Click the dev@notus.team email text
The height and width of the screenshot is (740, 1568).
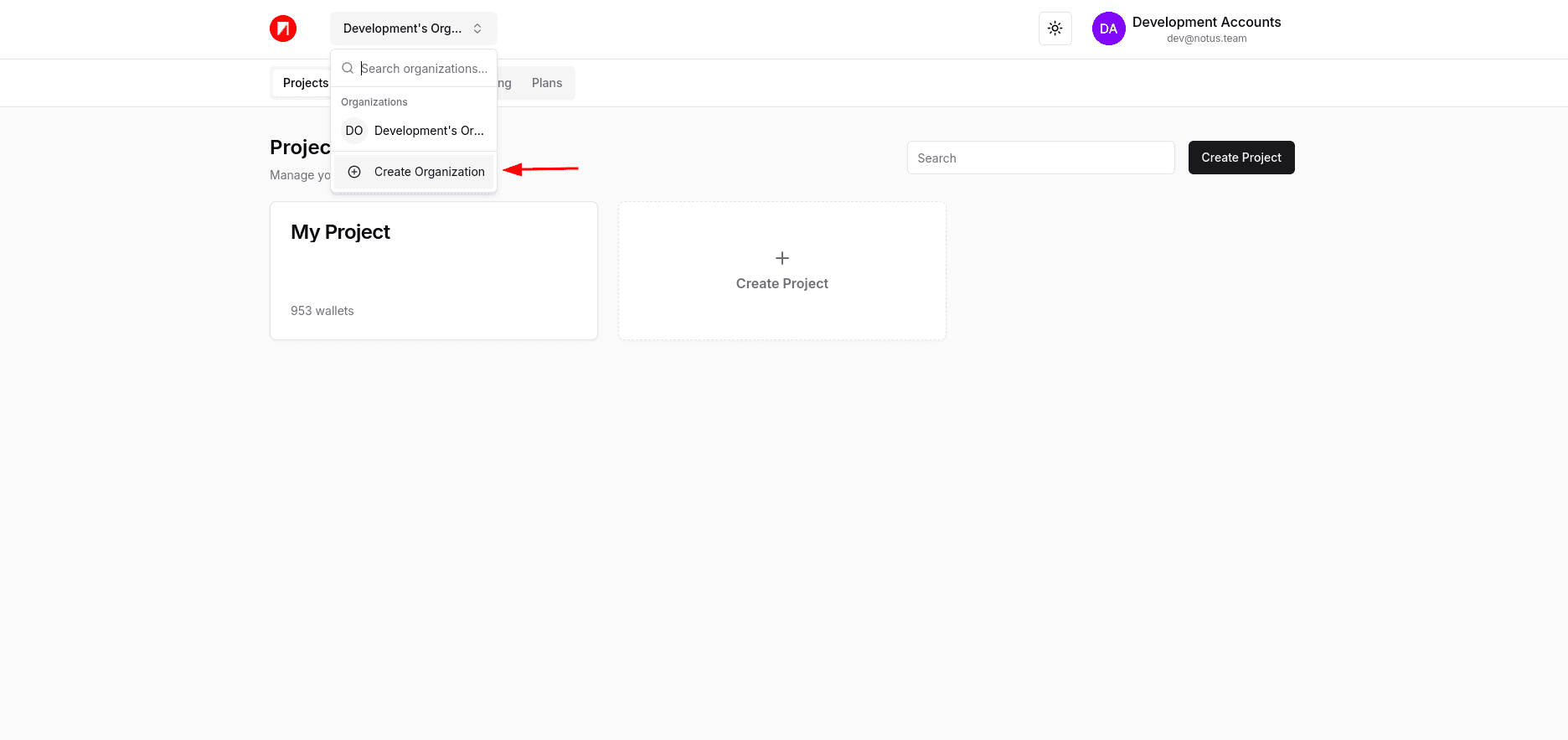point(1206,39)
